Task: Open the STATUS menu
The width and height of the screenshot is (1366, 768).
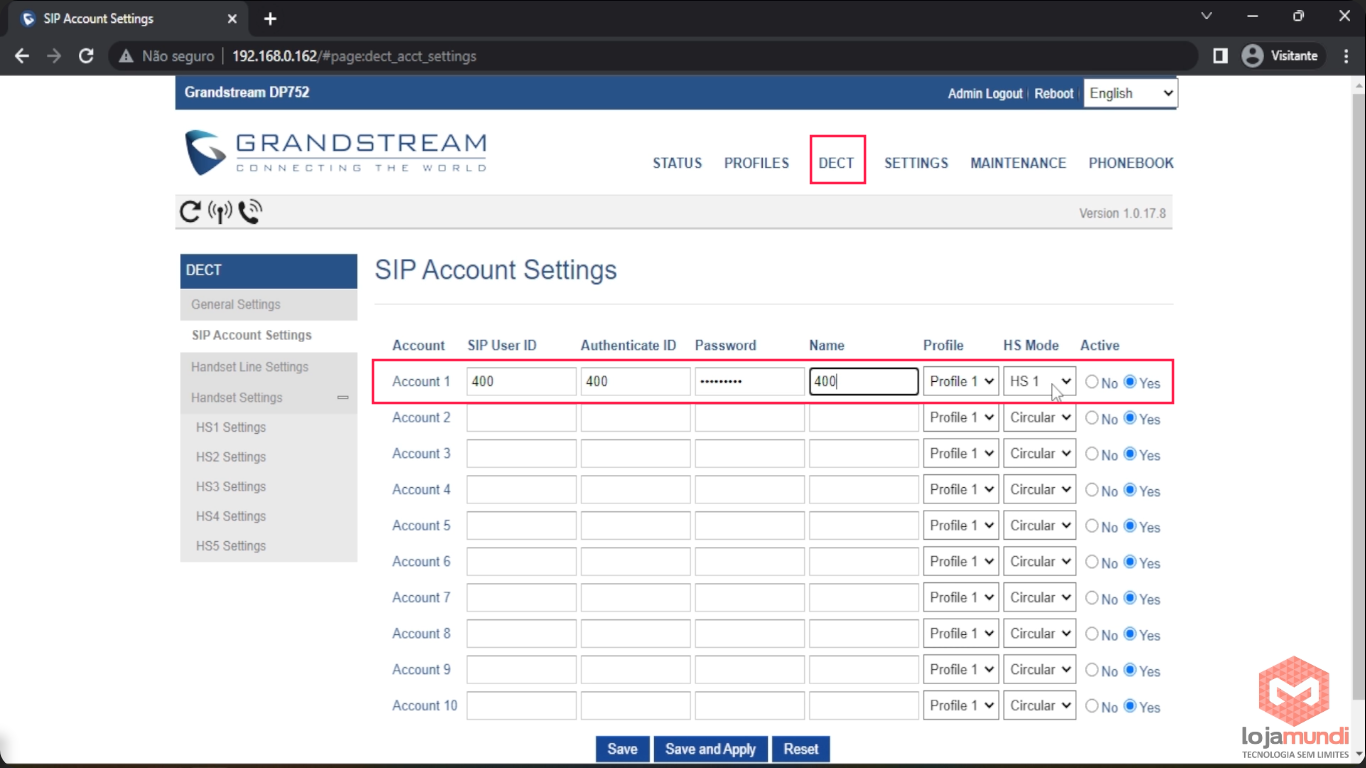Action: pyautogui.click(x=677, y=163)
